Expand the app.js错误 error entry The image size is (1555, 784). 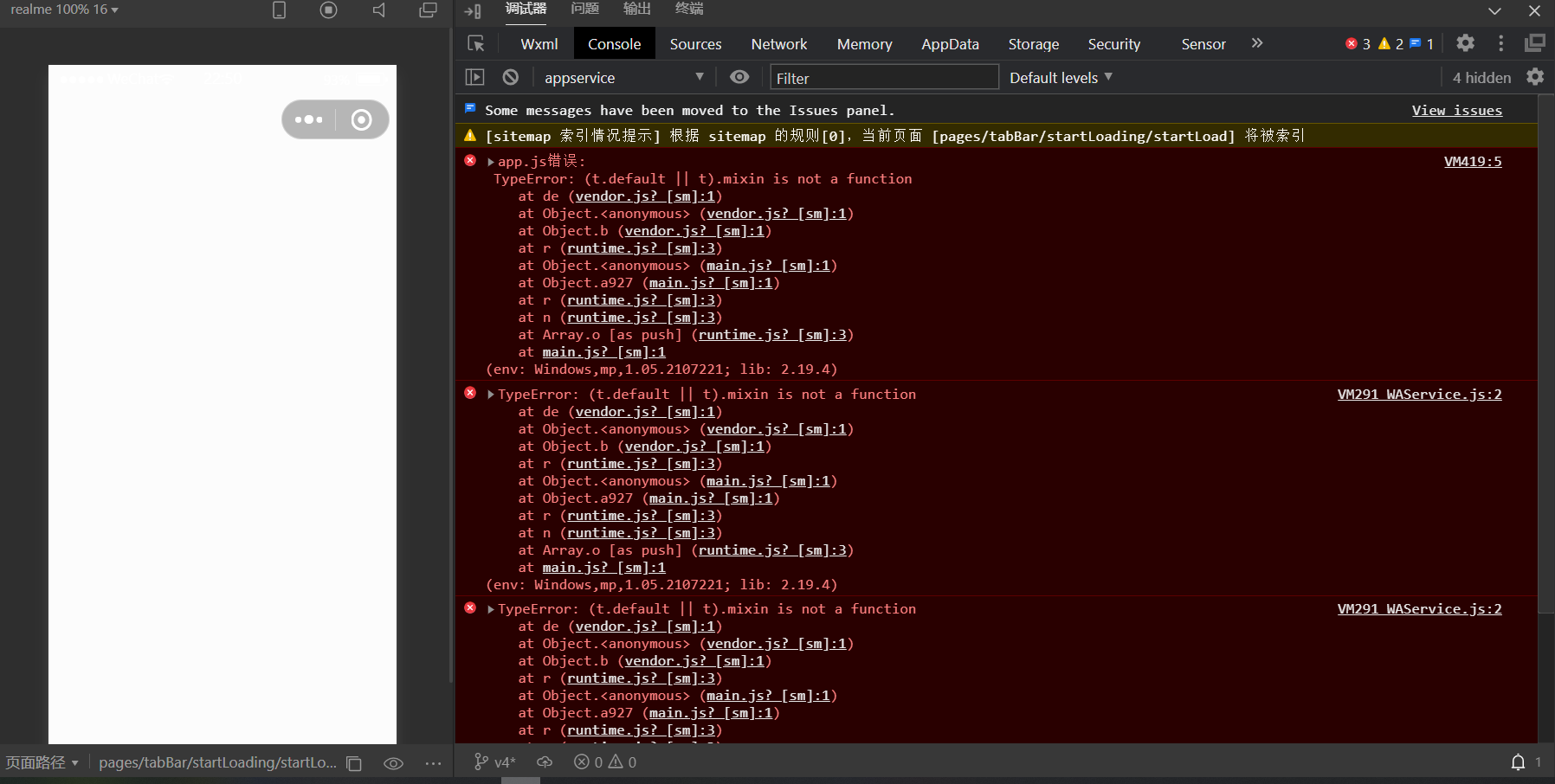tap(491, 162)
